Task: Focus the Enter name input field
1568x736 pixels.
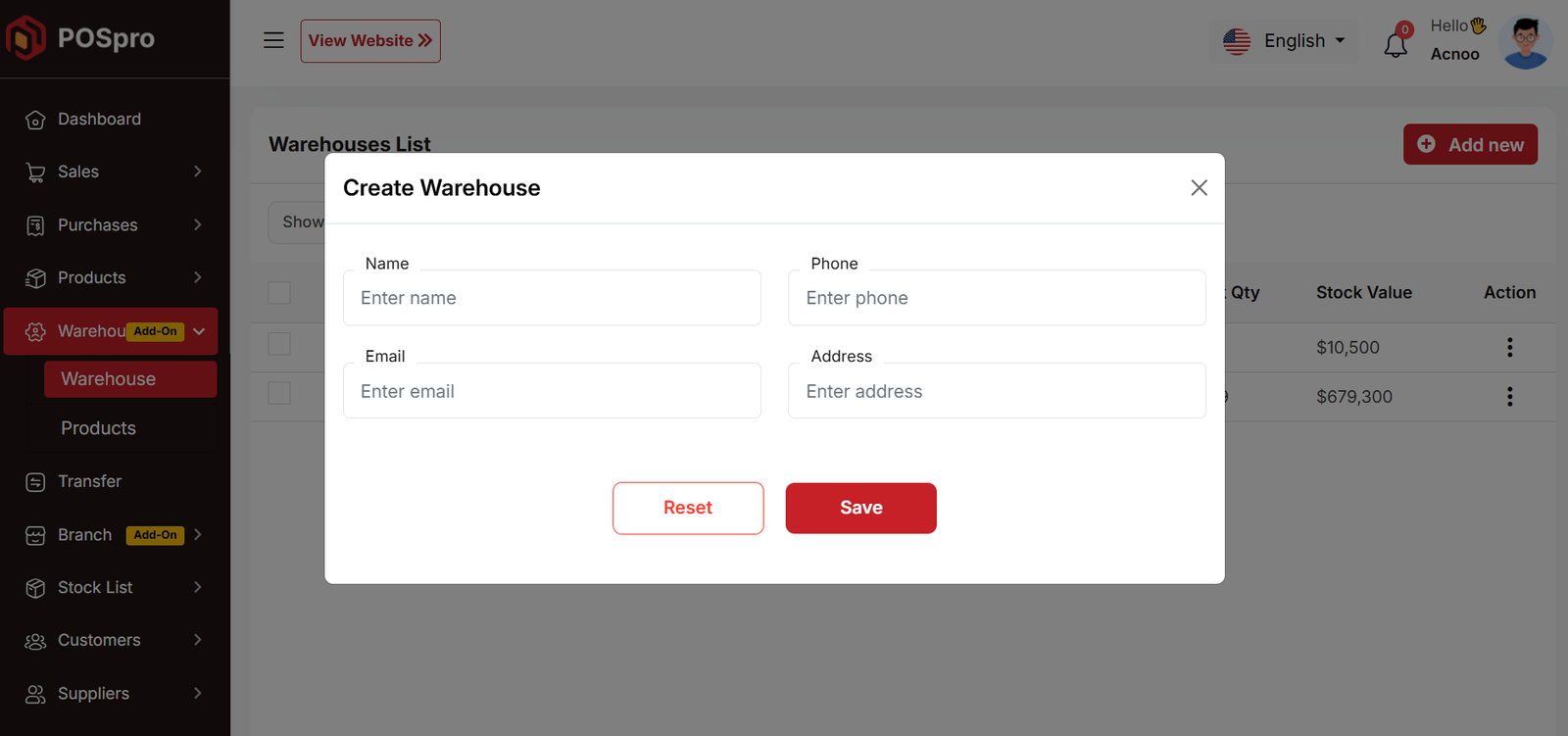Action: coord(552,298)
